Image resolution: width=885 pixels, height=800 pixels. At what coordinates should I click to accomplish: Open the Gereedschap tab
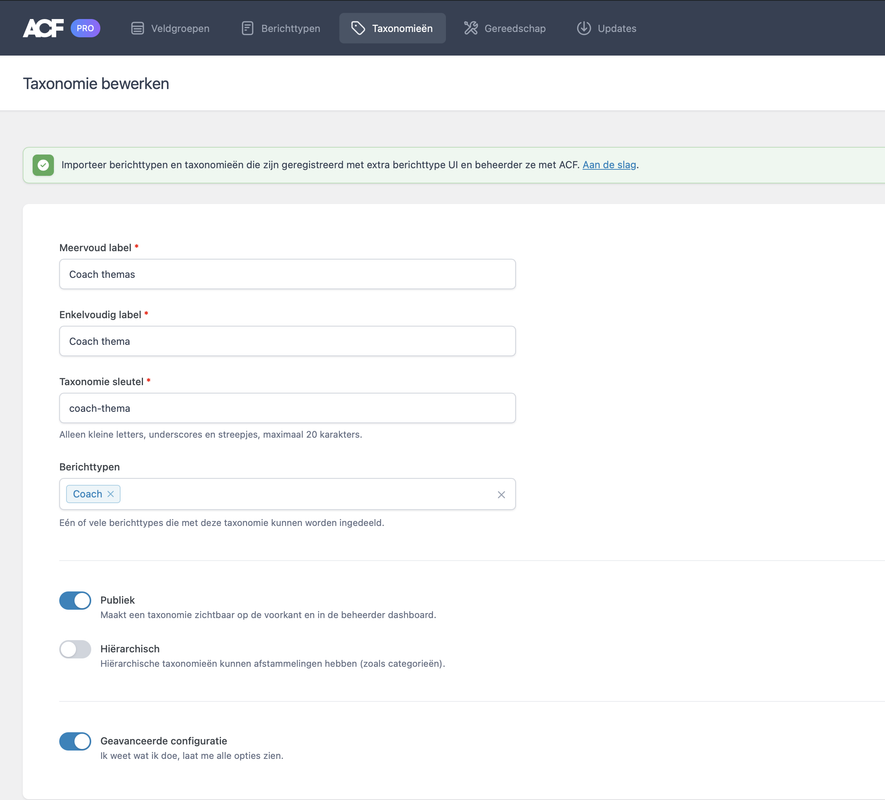pos(505,28)
